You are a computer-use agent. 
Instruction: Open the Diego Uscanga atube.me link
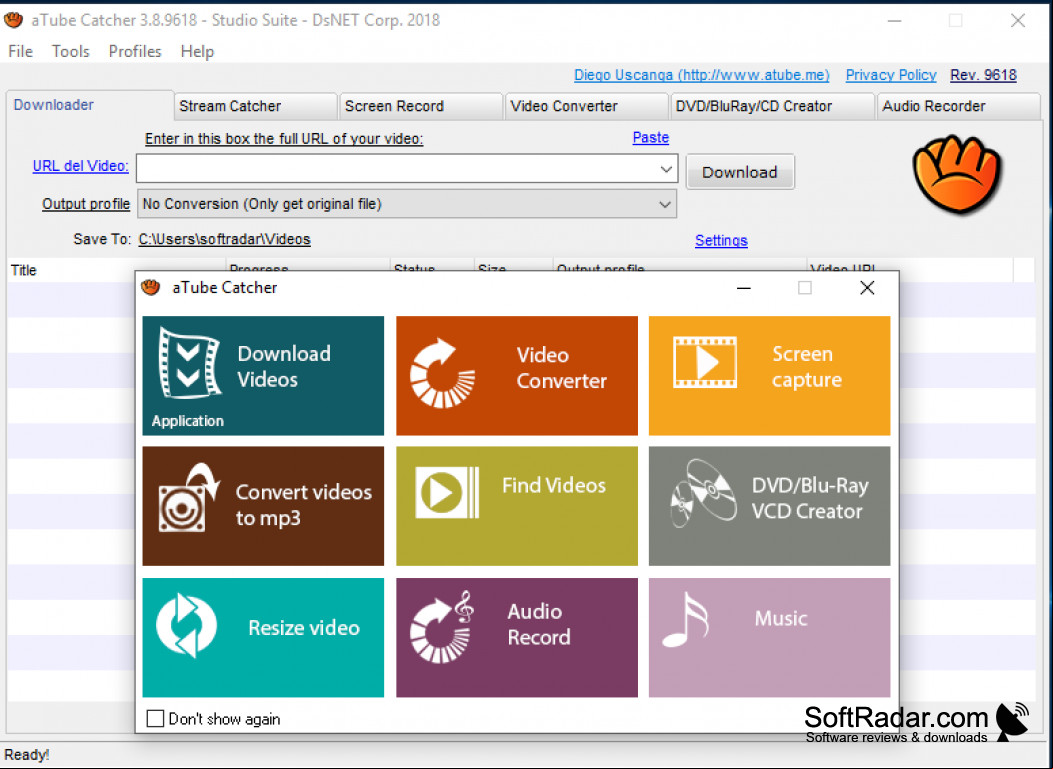tap(702, 75)
